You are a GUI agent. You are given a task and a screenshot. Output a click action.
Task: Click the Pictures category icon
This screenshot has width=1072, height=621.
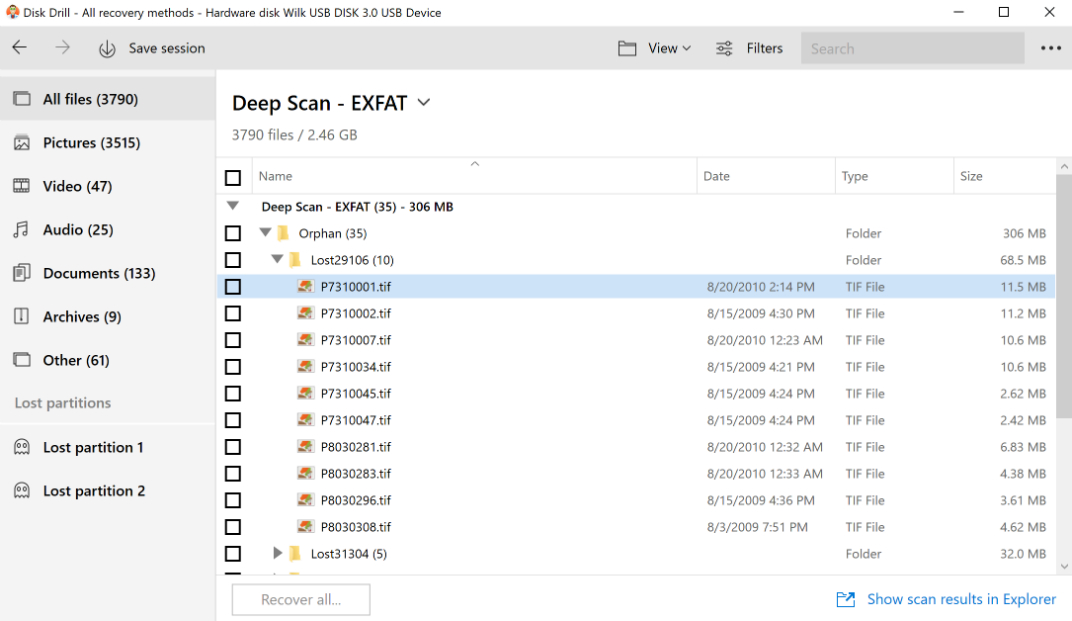point(22,143)
